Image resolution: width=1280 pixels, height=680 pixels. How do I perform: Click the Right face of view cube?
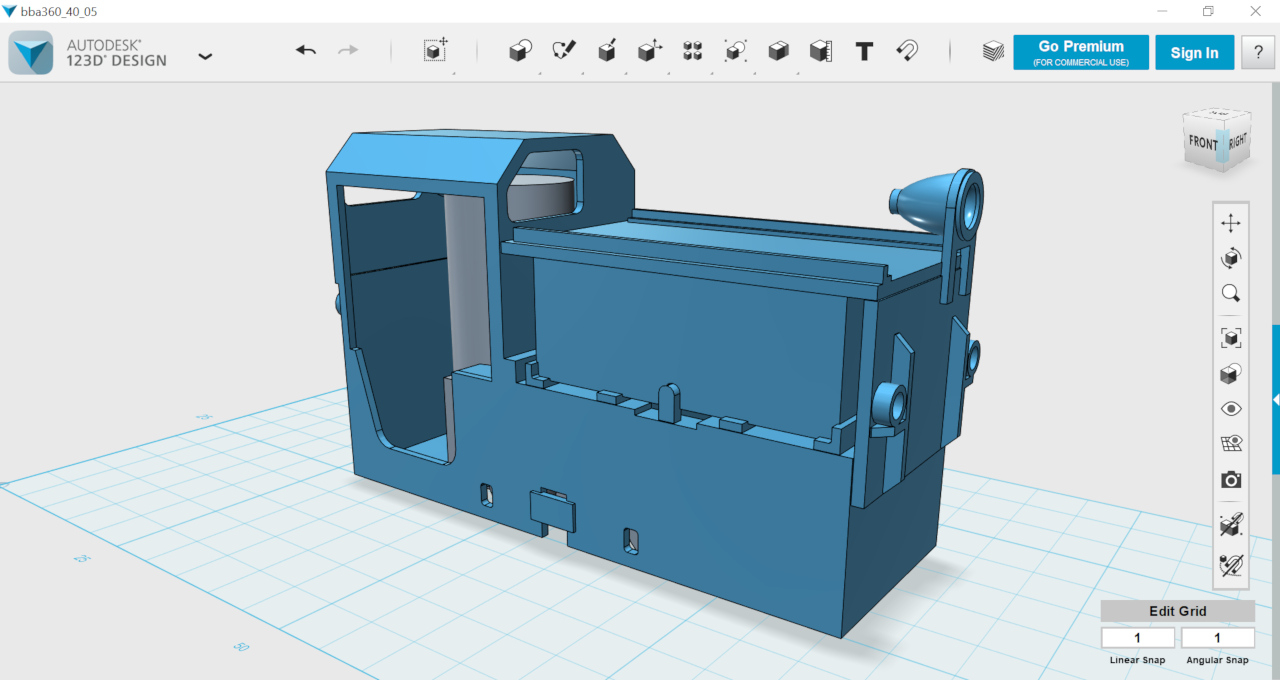coord(1238,142)
